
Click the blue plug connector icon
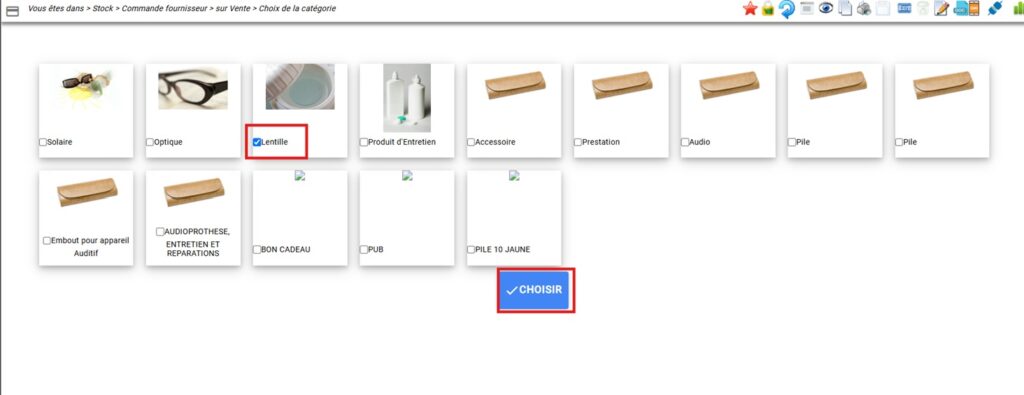[x=995, y=8]
